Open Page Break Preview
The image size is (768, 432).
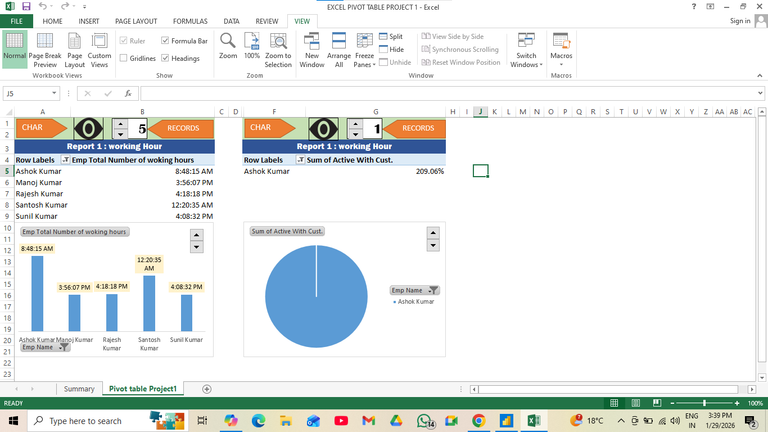(x=45, y=50)
